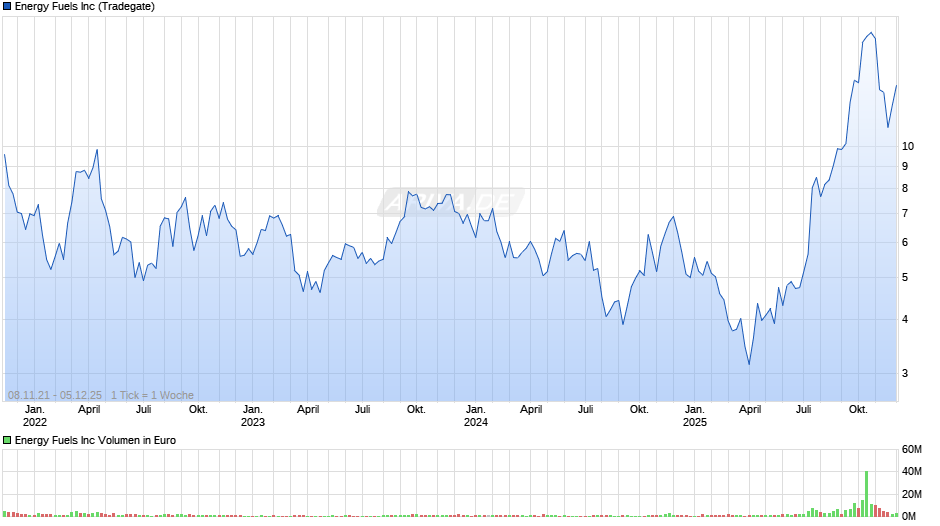Click the price axis label 4
Image resolution: width=940 pixels, height=526 pixels.
pyautogui.click(x=905, y=320)
